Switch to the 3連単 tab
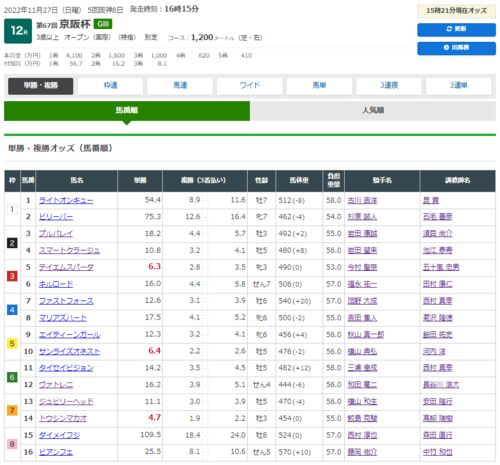This screenshot has width=500, height=465. [459, 86]
